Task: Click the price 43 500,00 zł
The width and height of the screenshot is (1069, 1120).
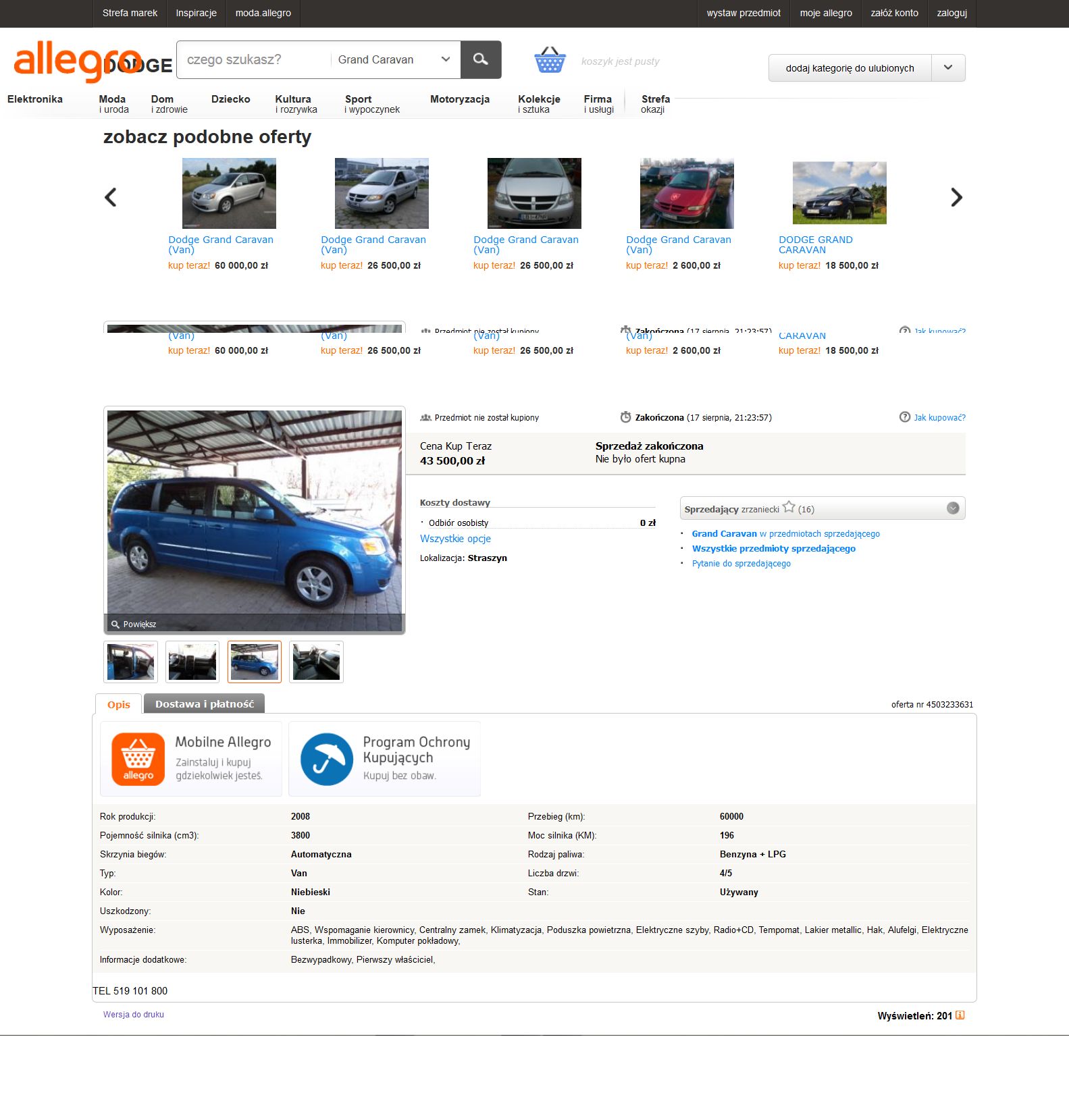Action: coord(452,461)
